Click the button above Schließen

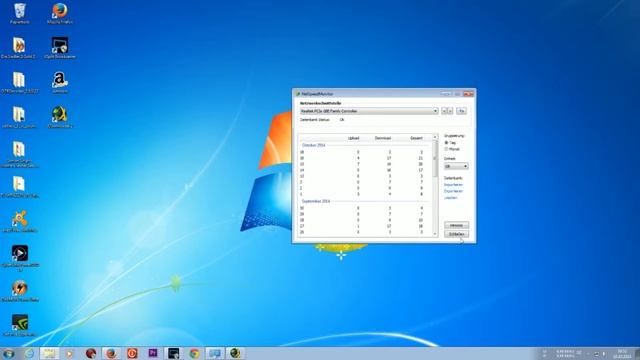point(456,225)
